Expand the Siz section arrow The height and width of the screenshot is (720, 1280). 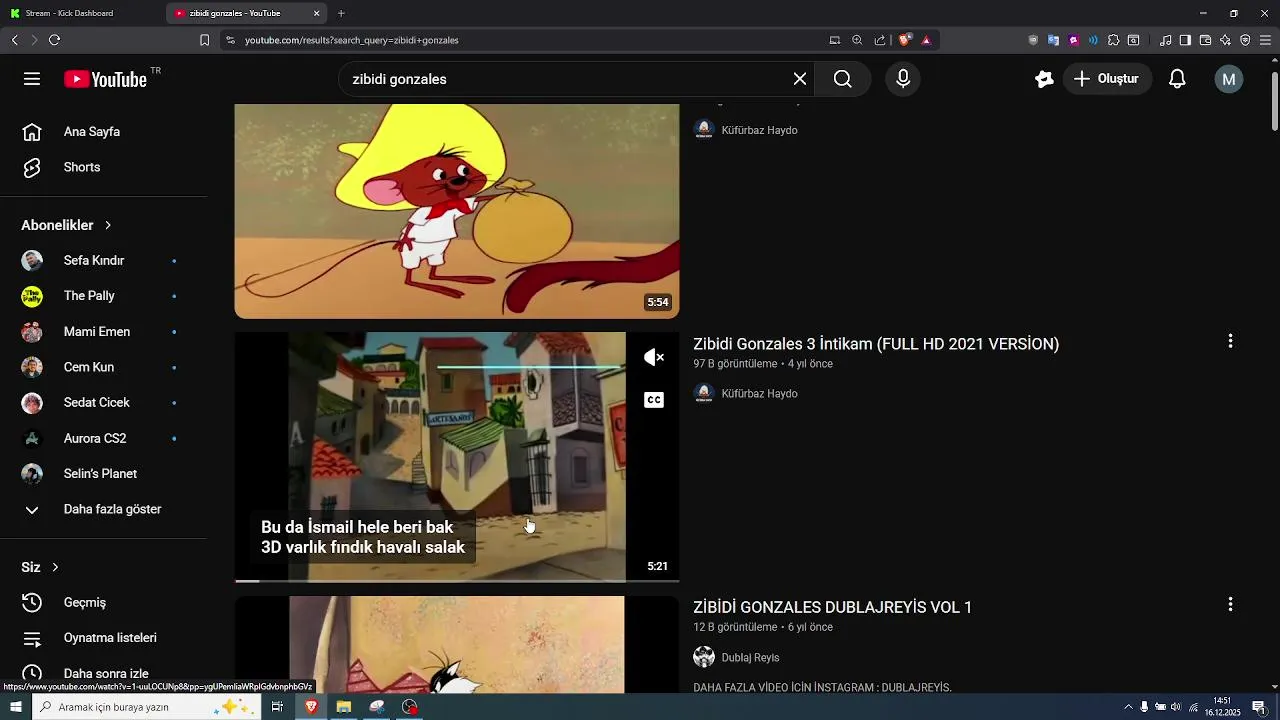[55, 567]
